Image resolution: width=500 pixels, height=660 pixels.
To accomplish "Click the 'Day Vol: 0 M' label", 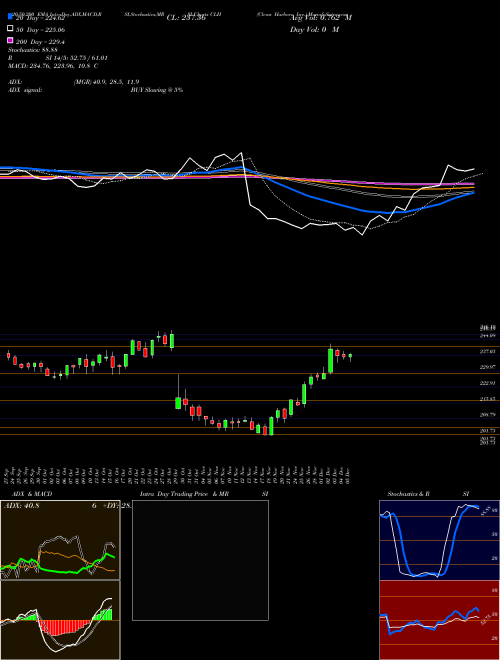I will click(314, 29).
